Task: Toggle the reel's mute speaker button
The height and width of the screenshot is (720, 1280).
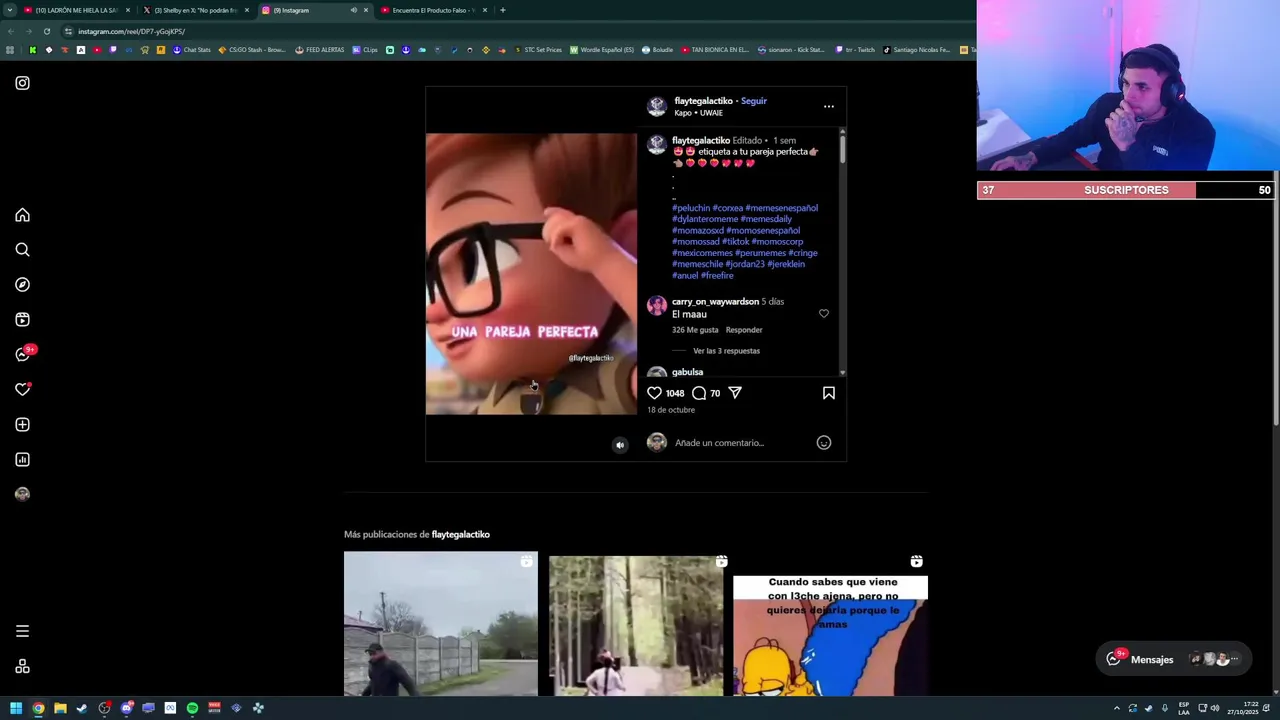Action: coord(620,445)
